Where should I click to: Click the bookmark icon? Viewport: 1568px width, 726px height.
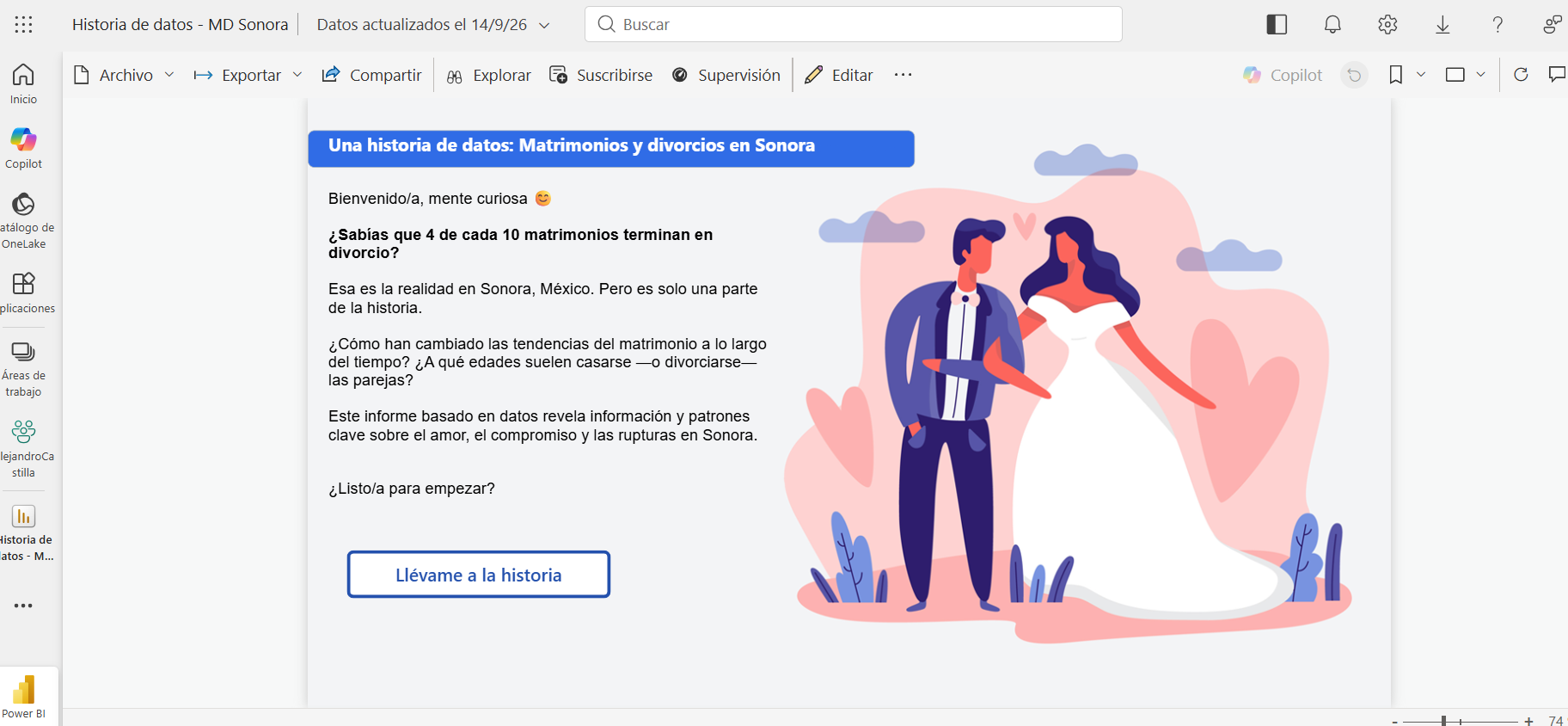pos(1396,75)
